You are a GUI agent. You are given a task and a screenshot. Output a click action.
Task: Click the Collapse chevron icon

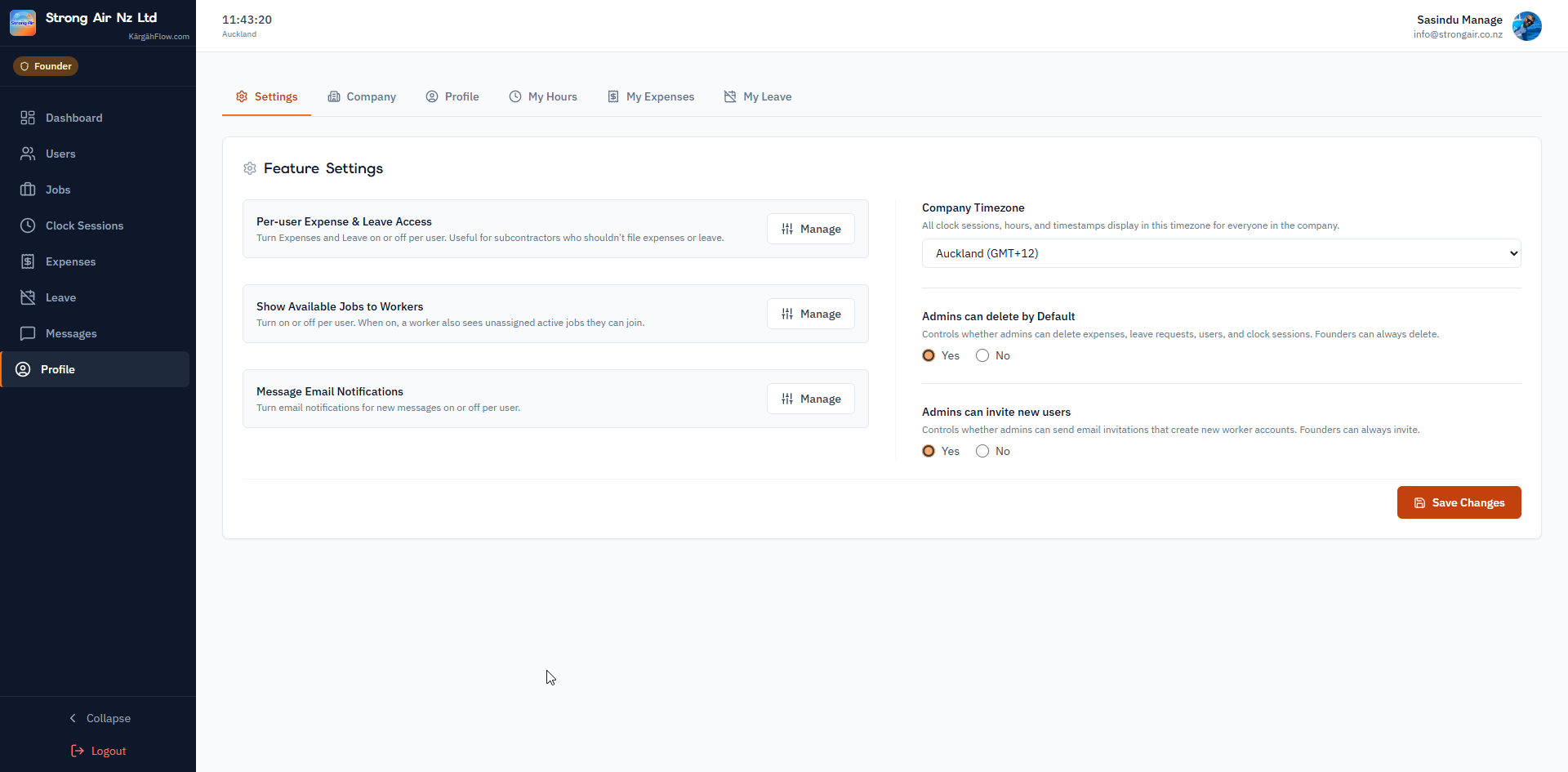73,718
